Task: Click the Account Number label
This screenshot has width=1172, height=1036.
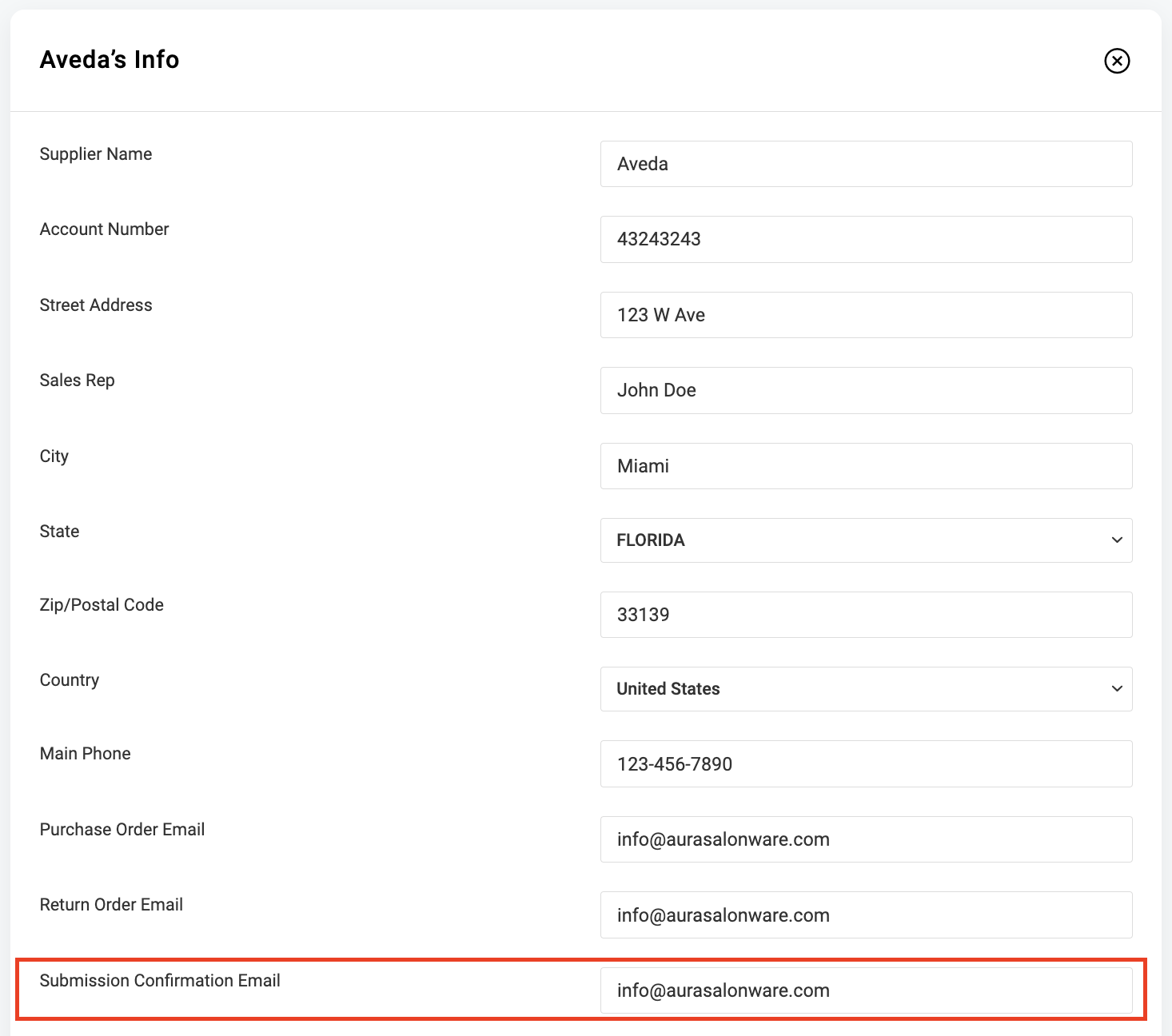Action: pos(105,229)
